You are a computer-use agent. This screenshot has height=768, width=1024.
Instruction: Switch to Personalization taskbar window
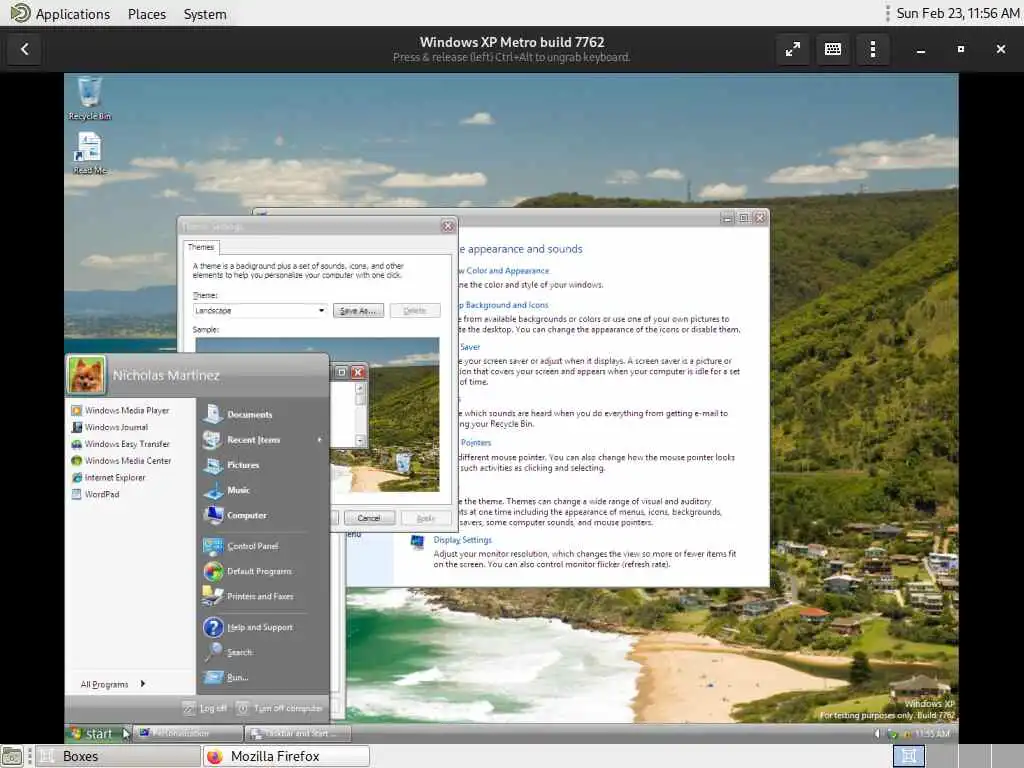pyautogui.click(x=187, y=733)
